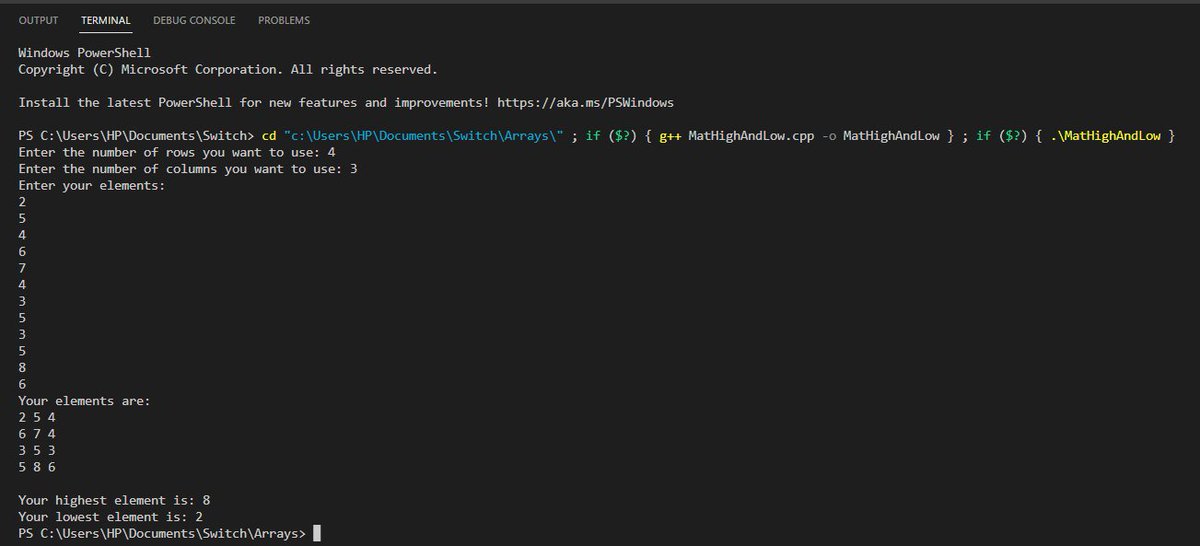1200x546 pixels.
Task: Click the entered value '8' in element list
Action: click(x=22, y=368)
